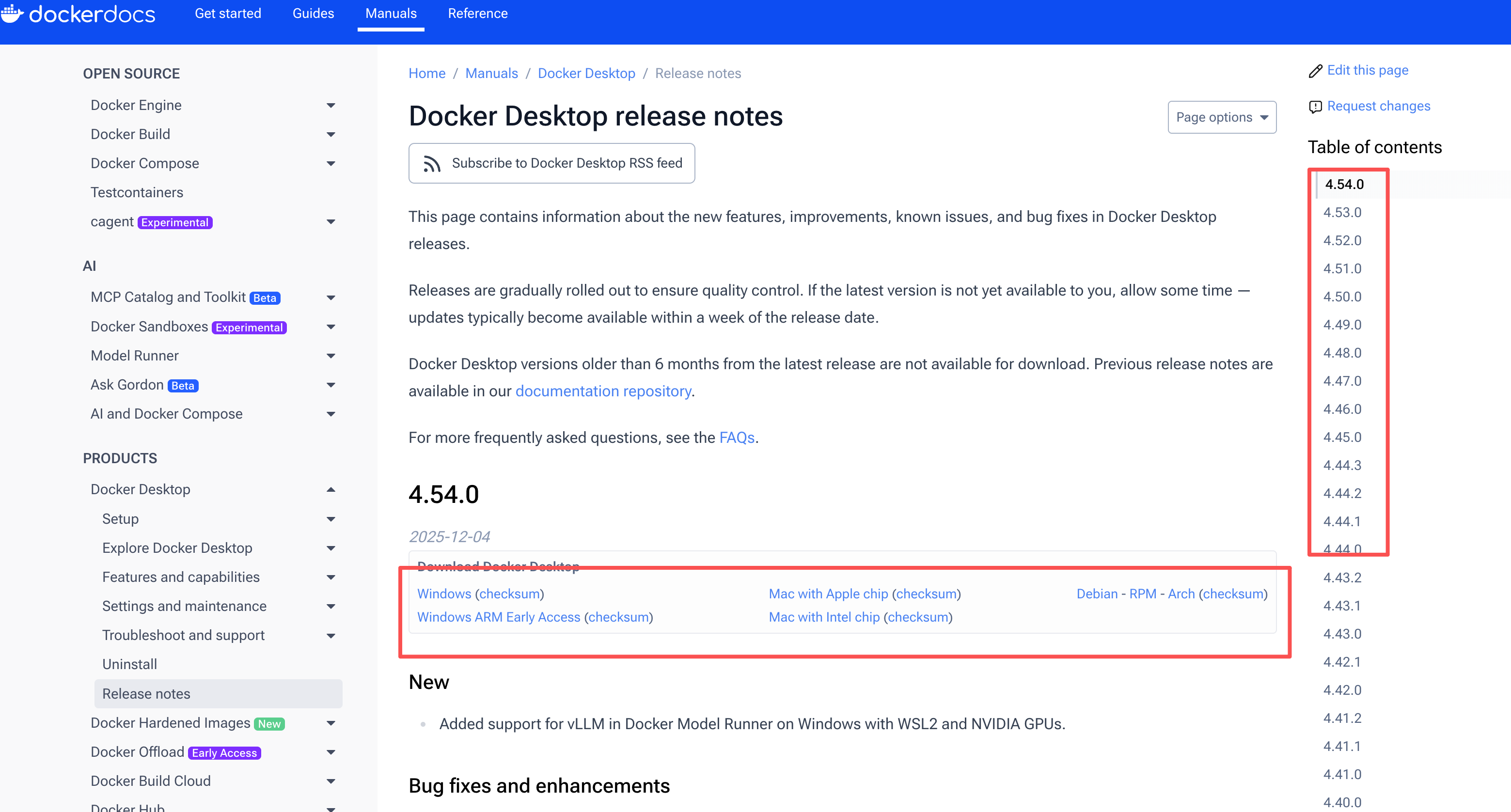The image size is (1511, 812).
Task: Click the Docker whale logo icon
Action: (x=12, y=13)
